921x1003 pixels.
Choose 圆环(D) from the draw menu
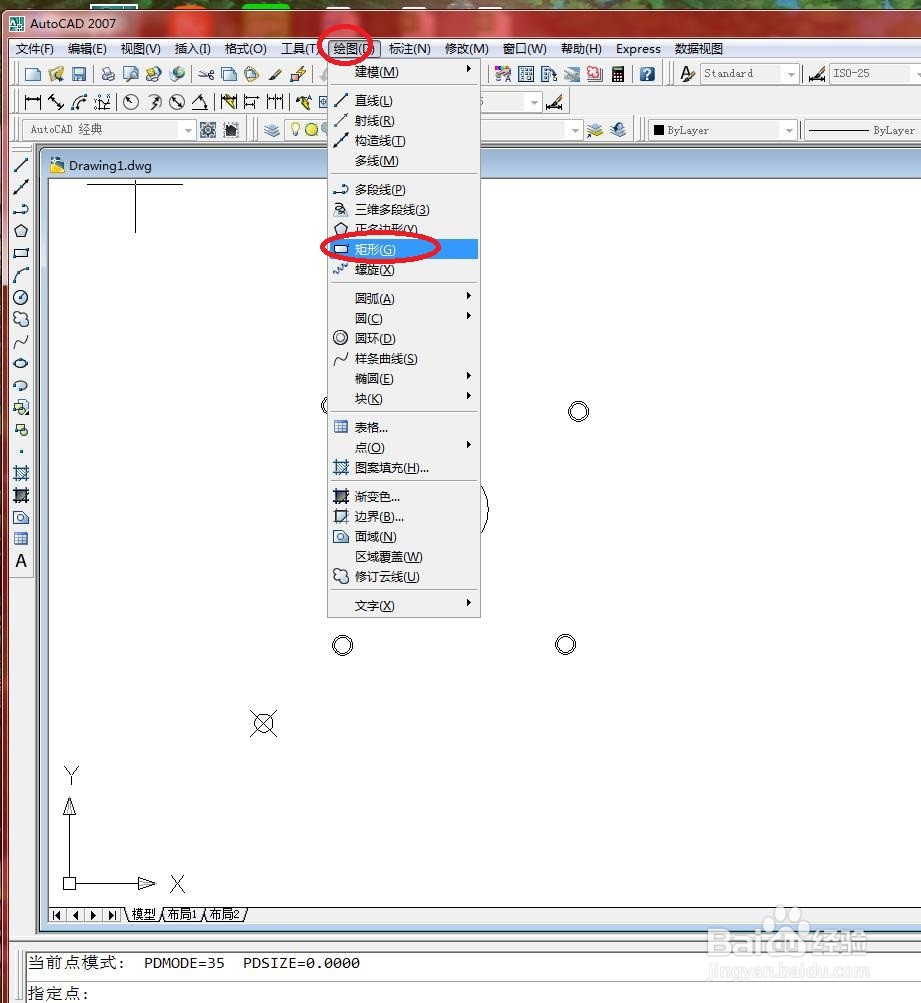pos(404,338)
